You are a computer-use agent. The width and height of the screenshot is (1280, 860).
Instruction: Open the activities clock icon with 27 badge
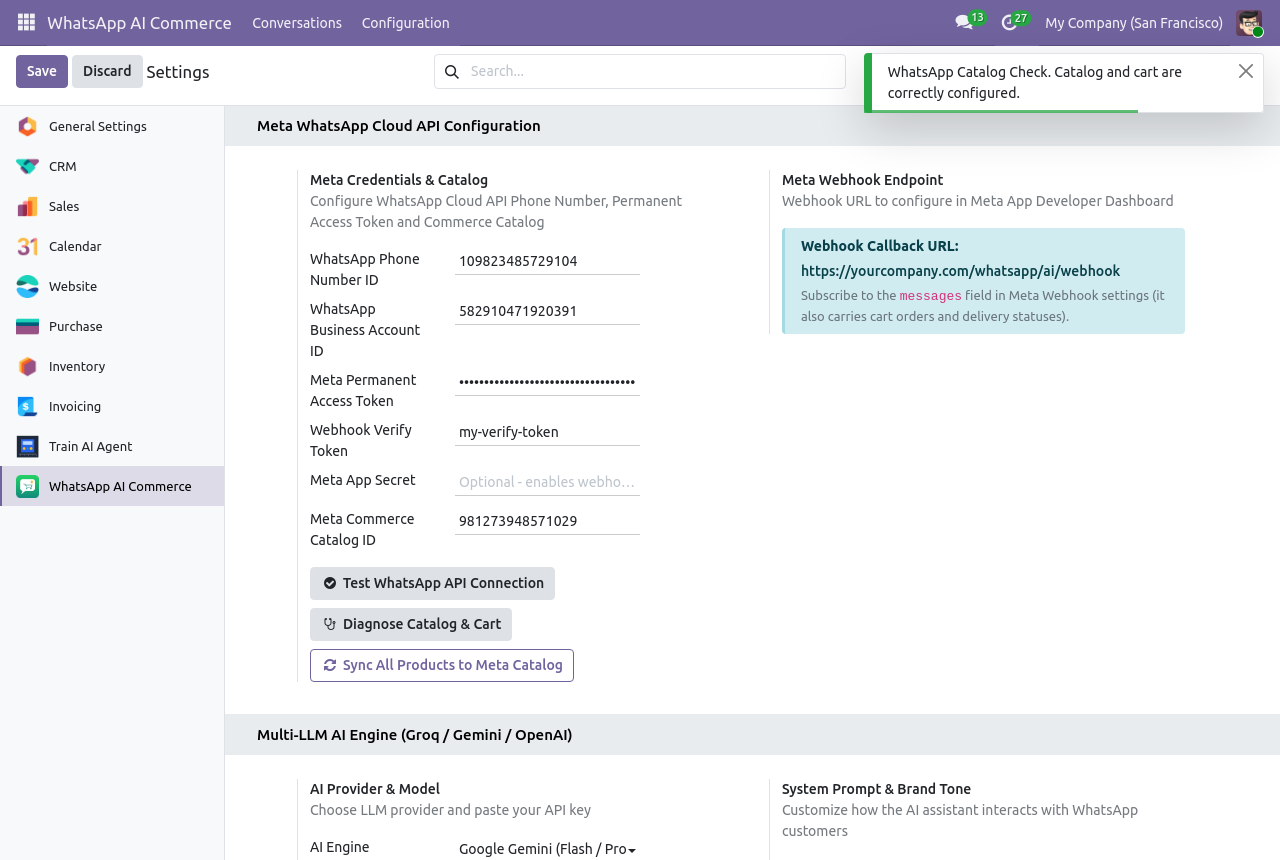point(1009,22)
